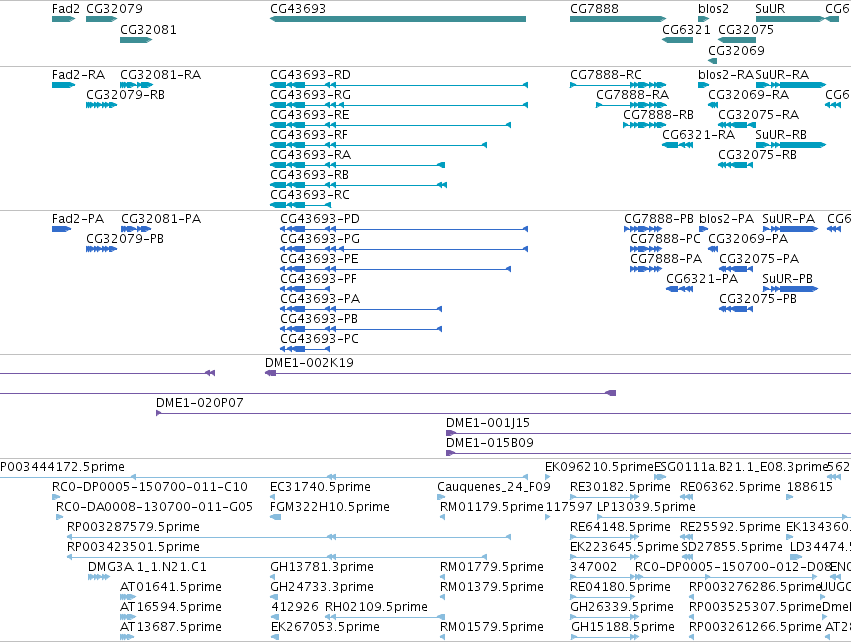This screenshot has height=642, width=851.
Task: Click the Fad2 gene label
Action: [x=66, y=9]
